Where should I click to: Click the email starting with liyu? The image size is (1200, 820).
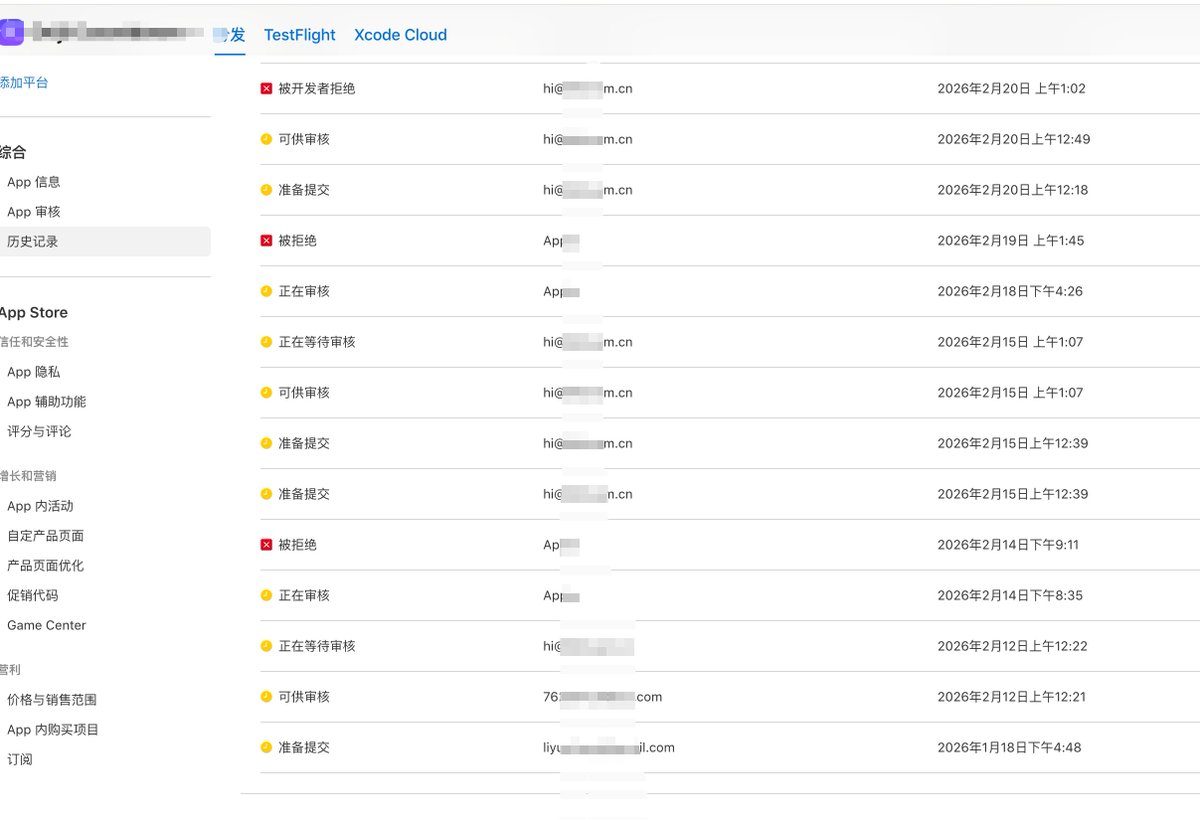(x=609, y=747)
